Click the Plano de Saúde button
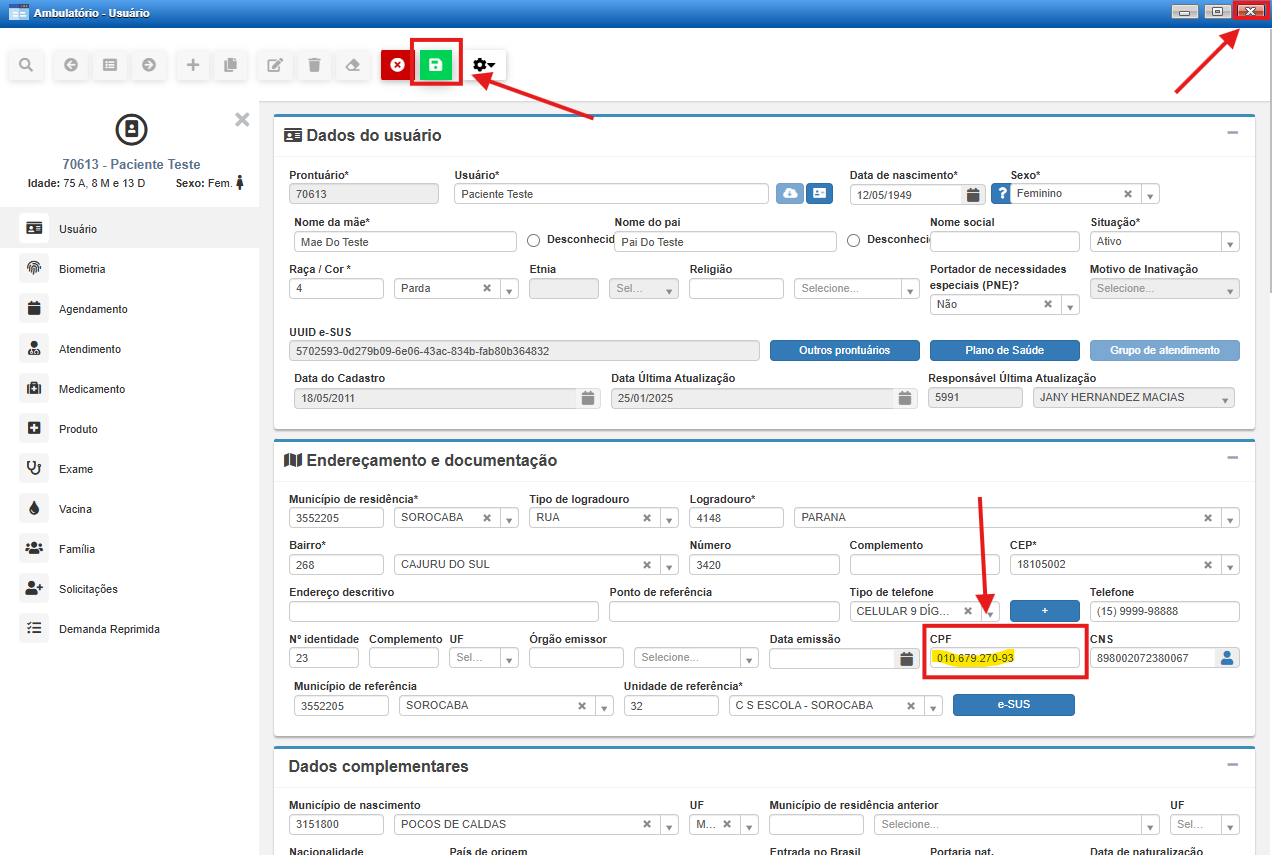 1004,350
